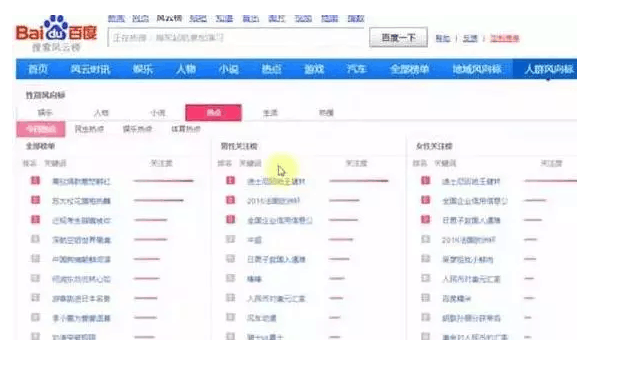Open 全国企业信用信息 in the female ranking list
This screenshot has height=384, width=624.
click(475, 201)
